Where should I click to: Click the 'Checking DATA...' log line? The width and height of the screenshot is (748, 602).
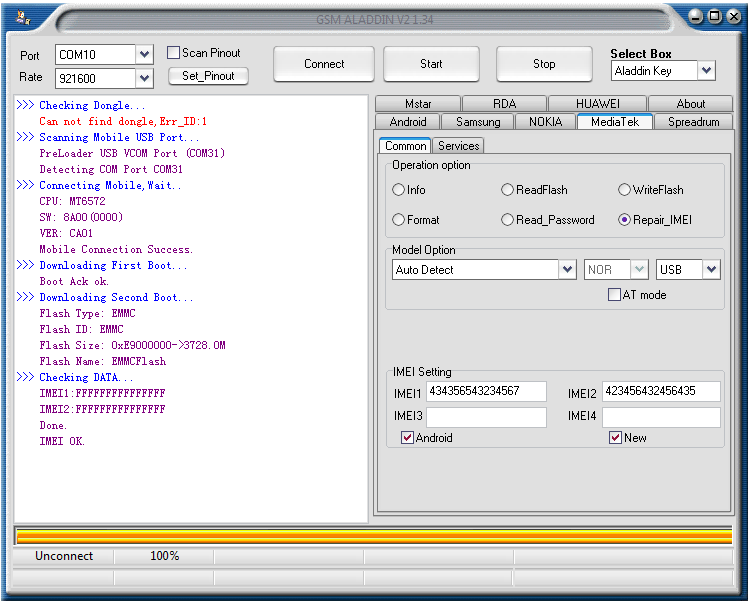pyautogui.click(x=86, y=377)
